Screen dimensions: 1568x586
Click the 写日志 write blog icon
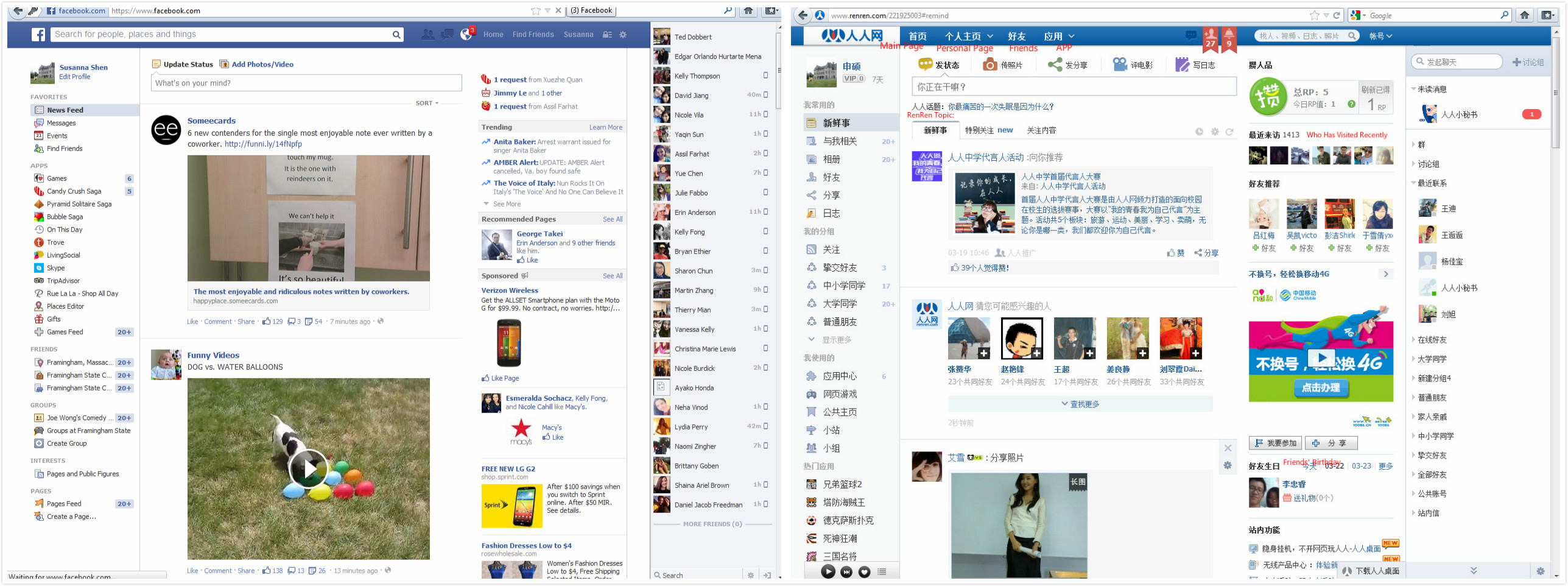pos(1181,65)
